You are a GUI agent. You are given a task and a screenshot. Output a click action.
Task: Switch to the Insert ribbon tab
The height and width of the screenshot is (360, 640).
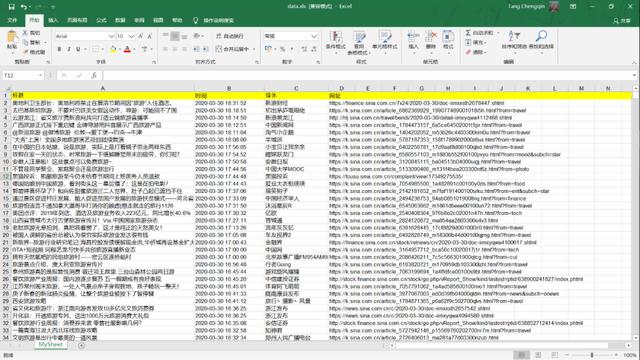click(x=53, y=20)
